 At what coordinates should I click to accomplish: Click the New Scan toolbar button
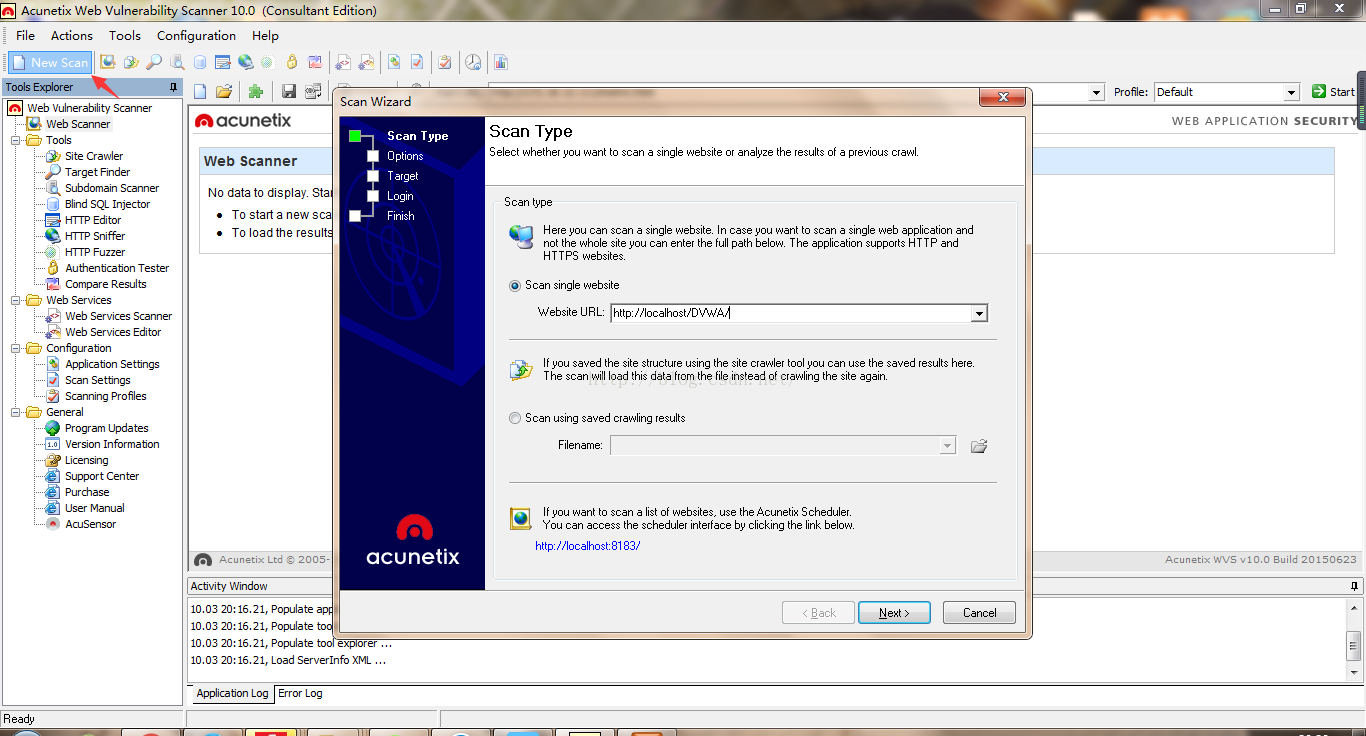[x=50, y=63]
